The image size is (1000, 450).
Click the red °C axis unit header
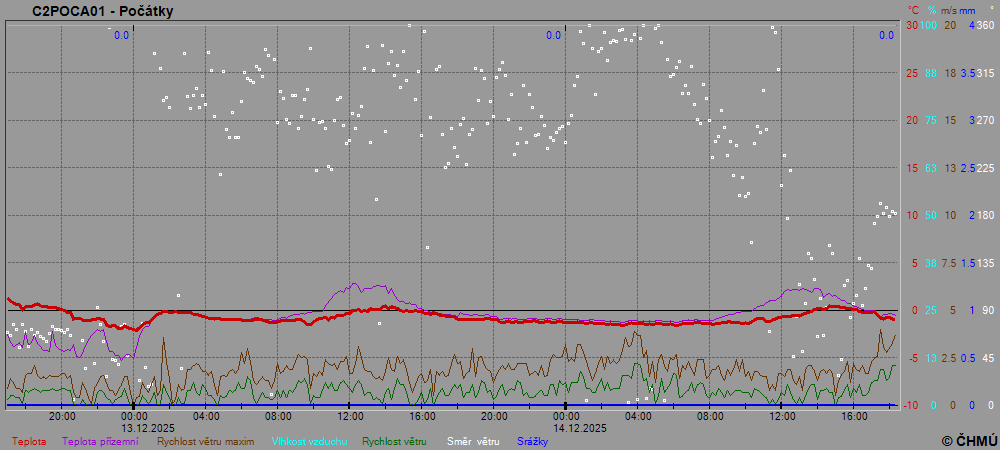(912, 11)
